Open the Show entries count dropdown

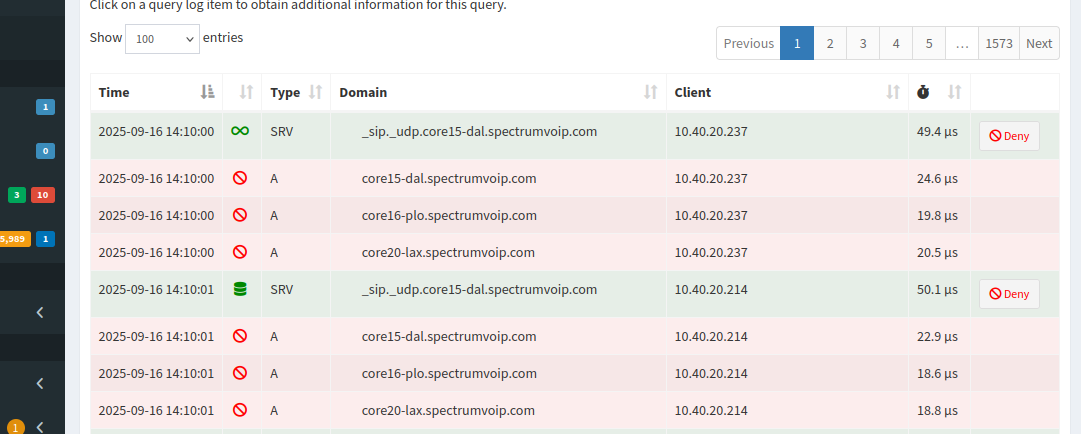(162, 39)
